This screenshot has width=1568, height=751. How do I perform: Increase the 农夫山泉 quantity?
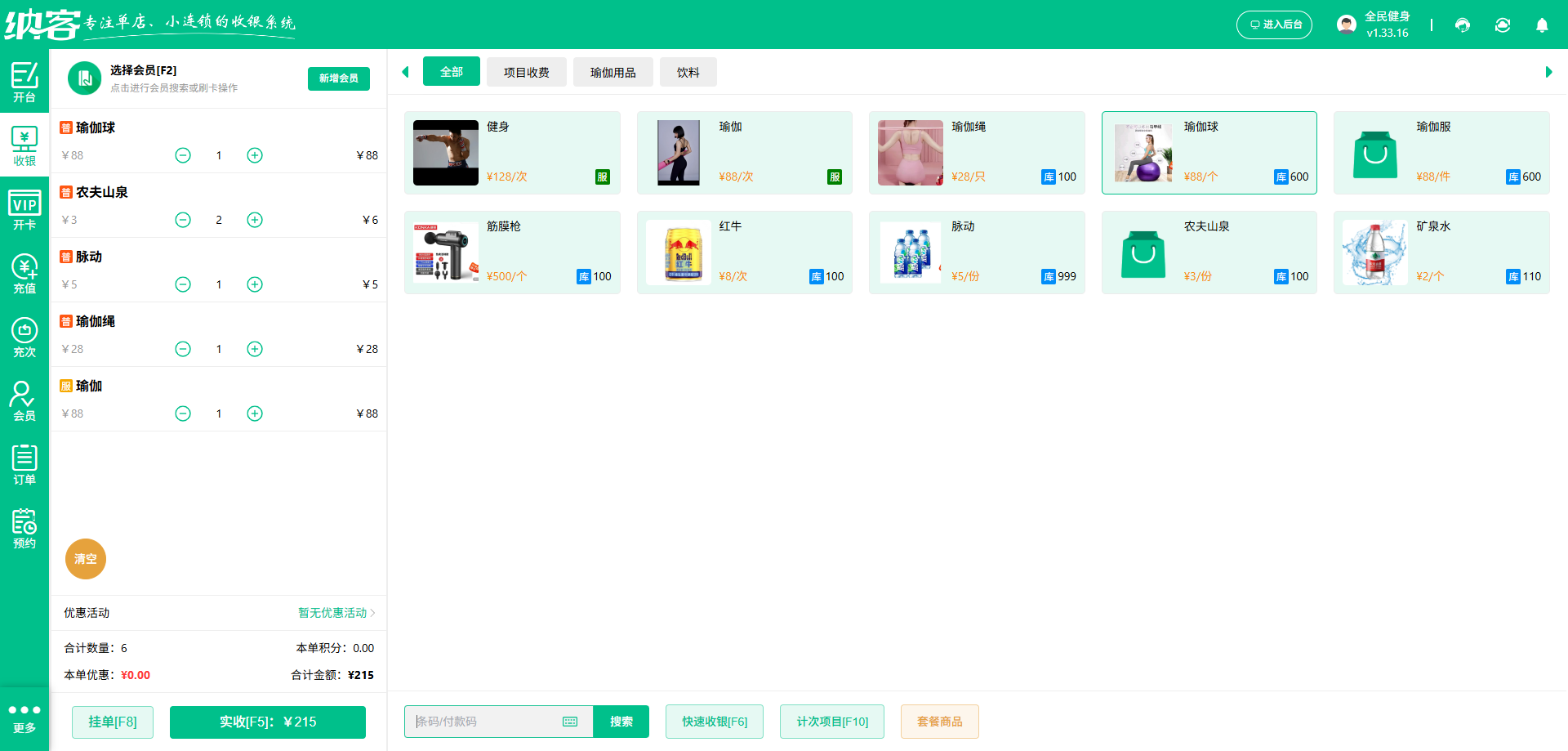click(254, 219)
